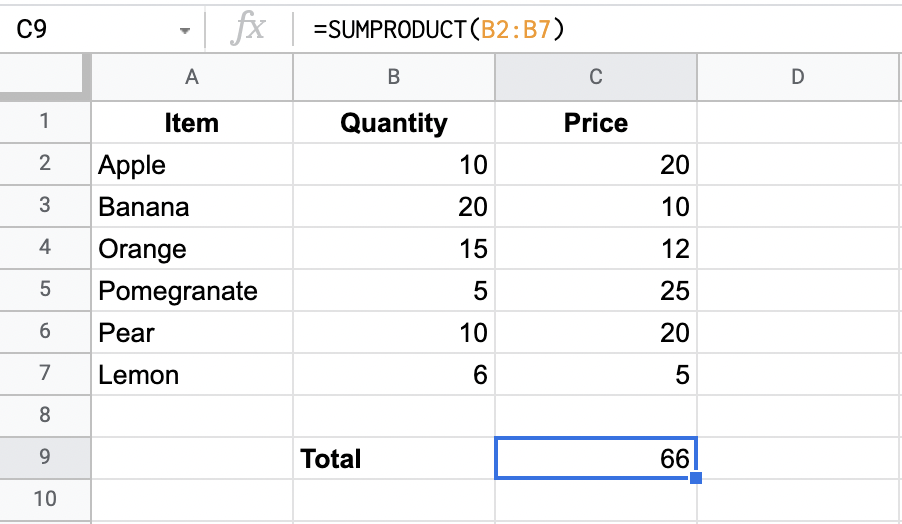The height and width of the screenshot is (524, 902).
Task: Click the fill handle on cell C9
Action: (696, 478)
